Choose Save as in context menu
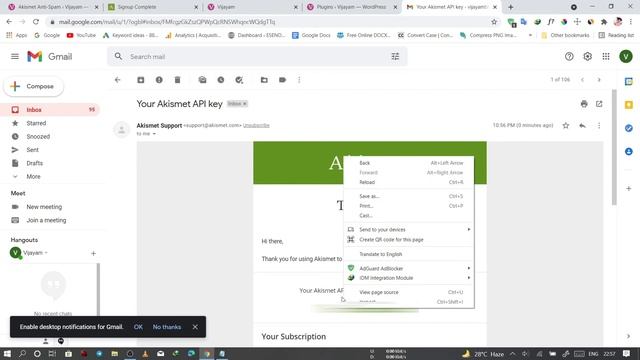 click(x=409, y=196)
